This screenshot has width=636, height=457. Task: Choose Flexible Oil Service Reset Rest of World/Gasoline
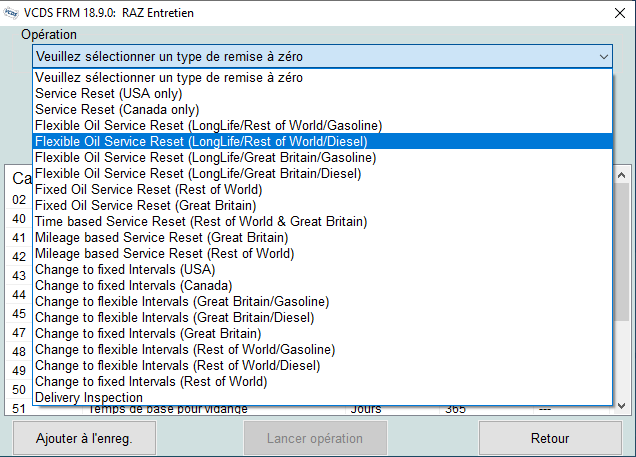click(x=208, y=125)
